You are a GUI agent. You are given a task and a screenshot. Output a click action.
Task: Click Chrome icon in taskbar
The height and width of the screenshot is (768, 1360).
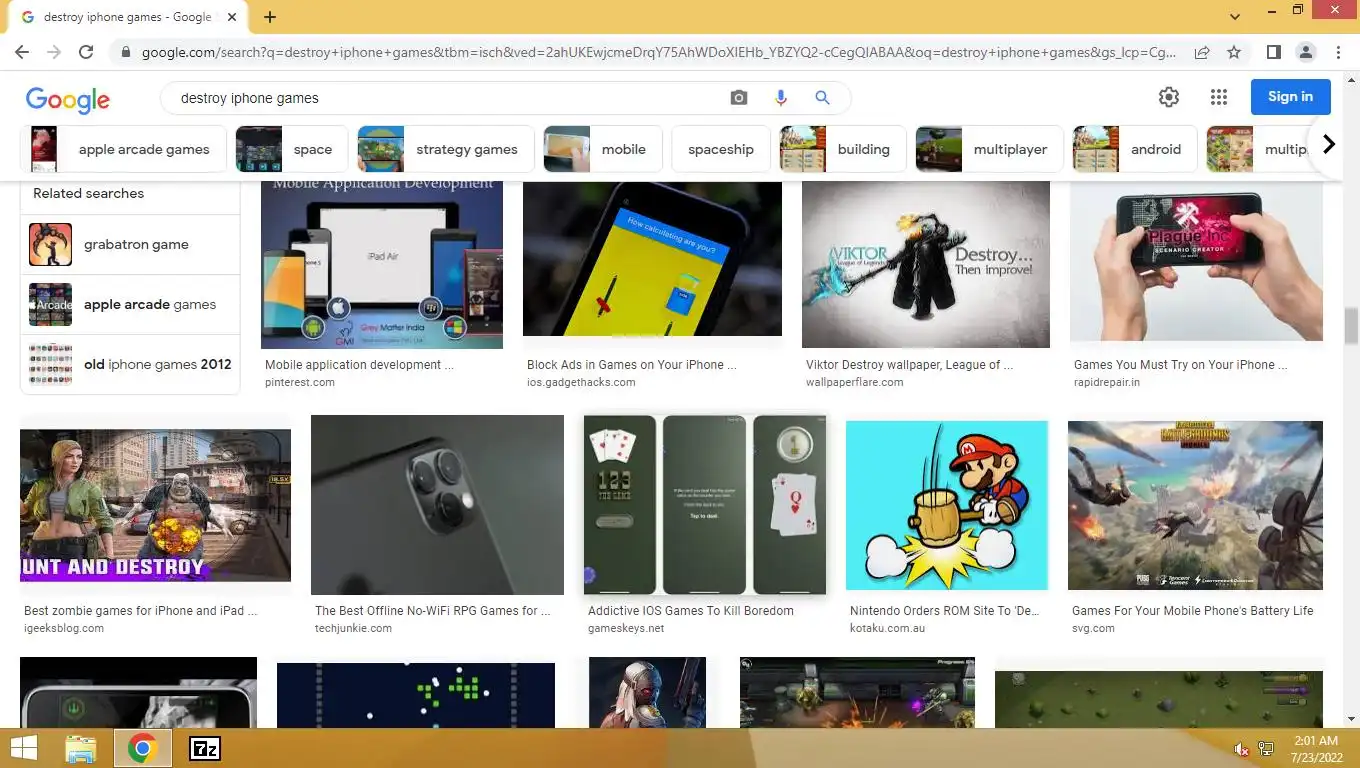coord(142,749)
